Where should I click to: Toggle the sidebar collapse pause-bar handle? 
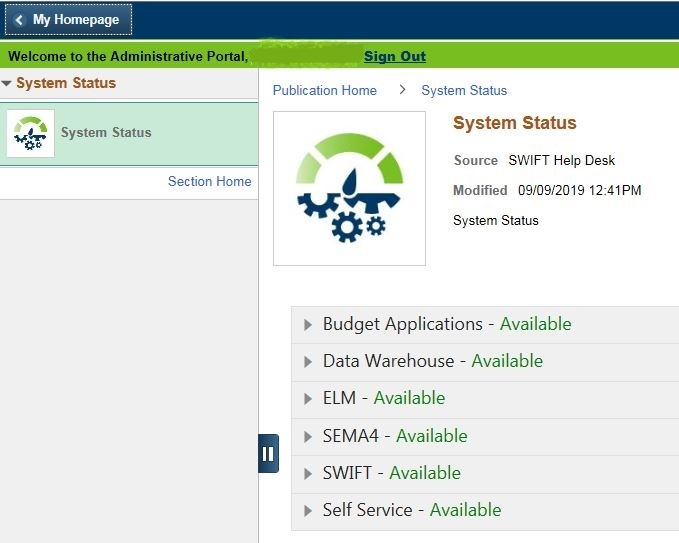pyautogui.click(x=268, y=453)
